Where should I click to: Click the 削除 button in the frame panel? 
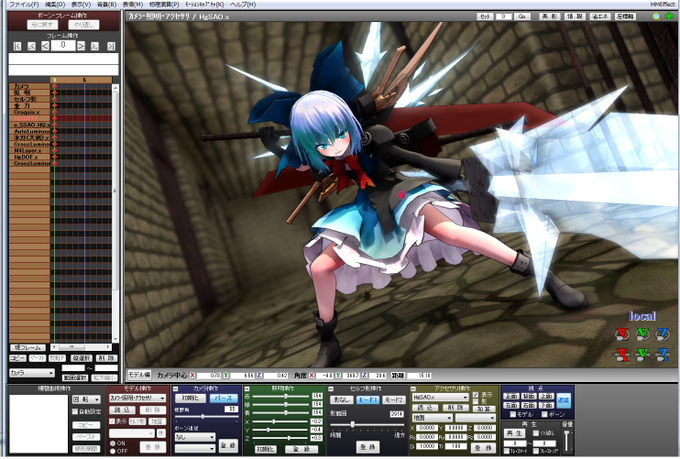point(106,358)
